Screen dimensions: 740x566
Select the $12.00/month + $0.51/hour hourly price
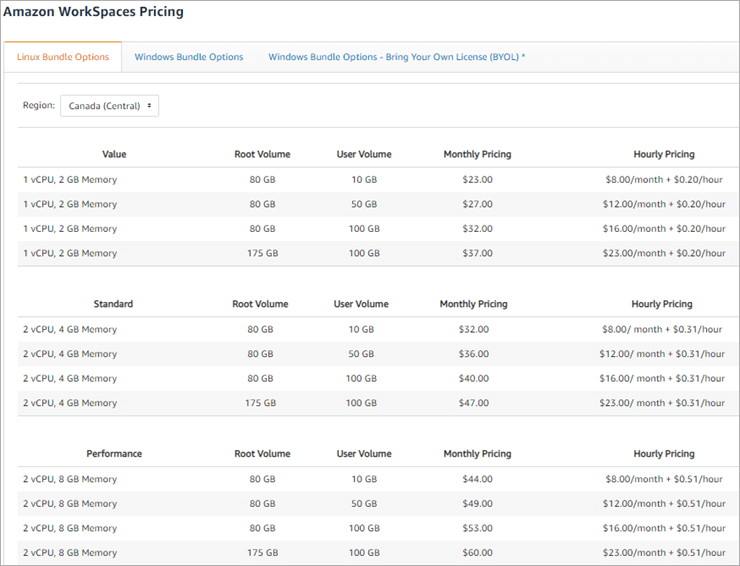click(665, 504)
